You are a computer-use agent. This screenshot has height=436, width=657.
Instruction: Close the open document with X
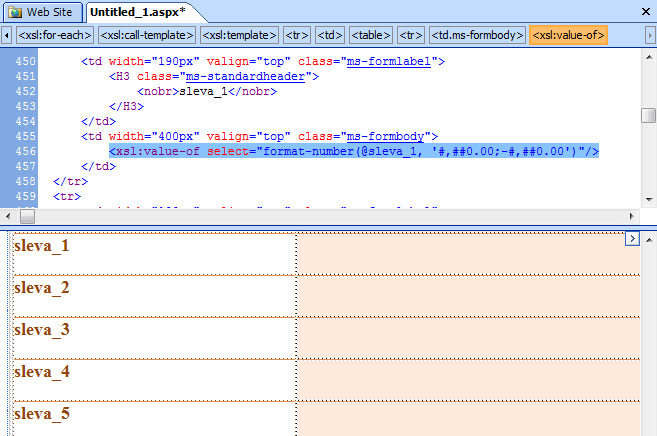pos(646,11)
